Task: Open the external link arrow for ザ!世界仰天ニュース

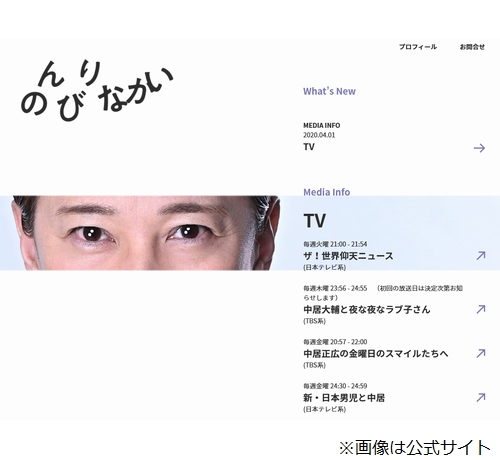Action: tap(481, 256)
